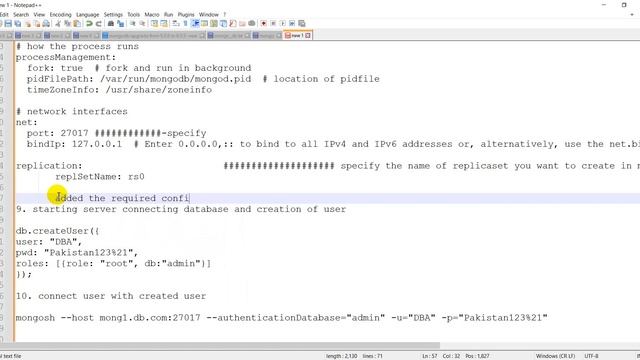Click the Save All toolbar icon
This screenshot has height=360, width=640.
point(18,24)
